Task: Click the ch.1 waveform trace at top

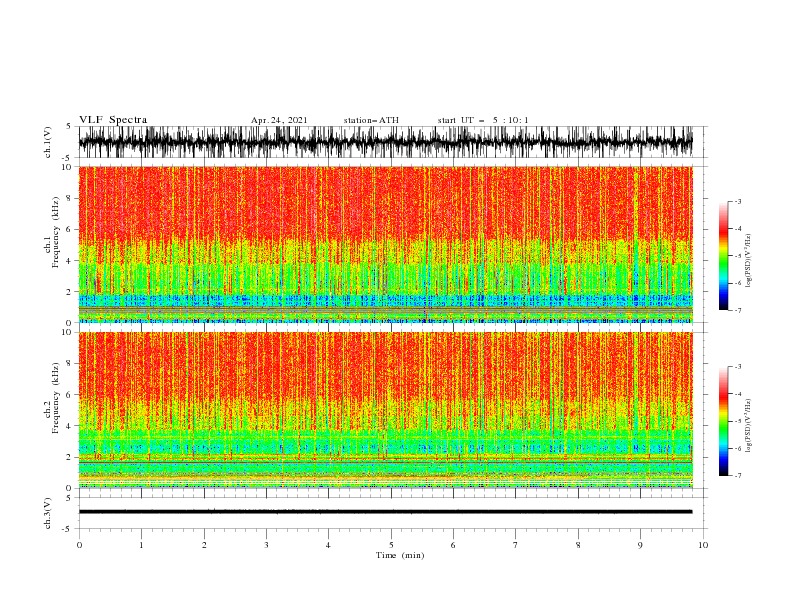Action: (x=385, y=142)
